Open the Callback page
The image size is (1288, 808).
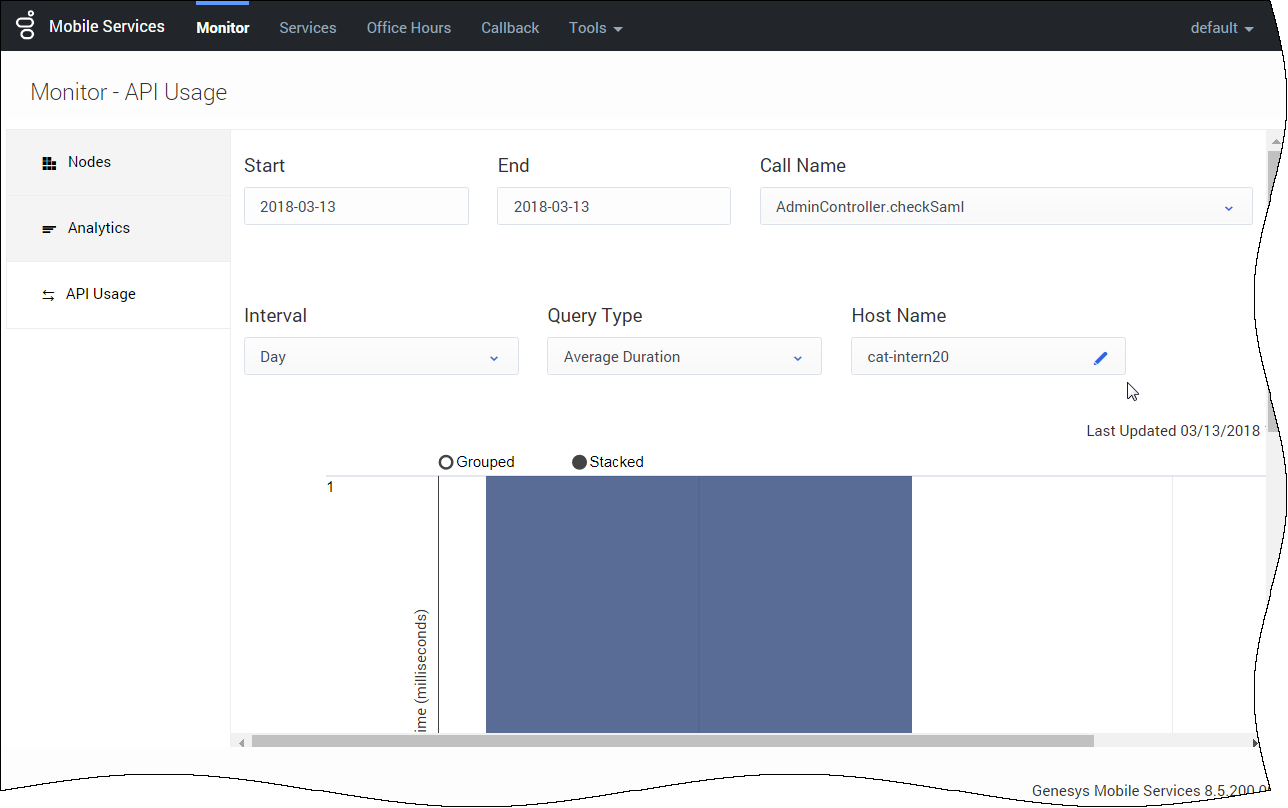click(x=510, y=28)
